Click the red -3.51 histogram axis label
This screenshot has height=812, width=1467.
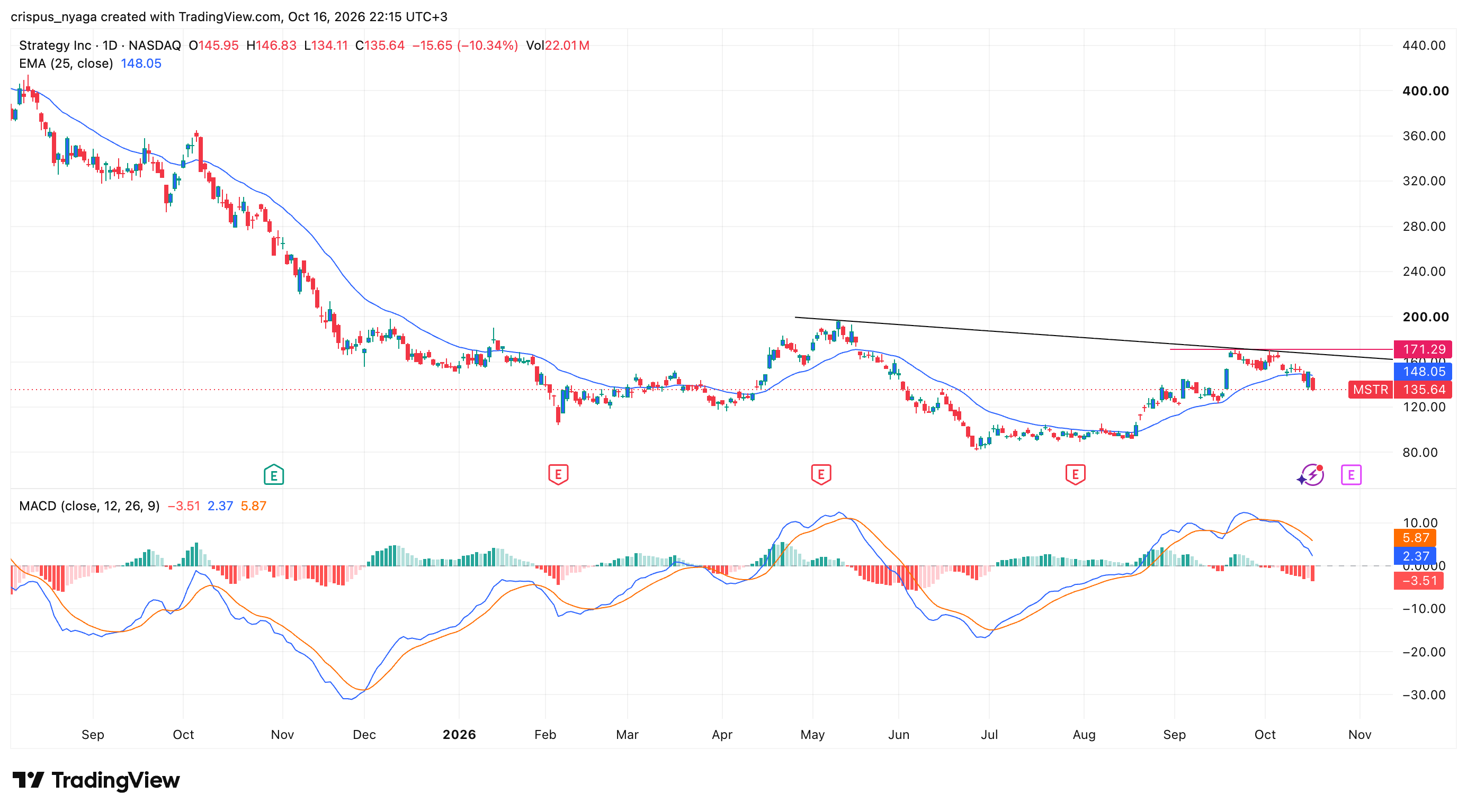point(1419,580)
